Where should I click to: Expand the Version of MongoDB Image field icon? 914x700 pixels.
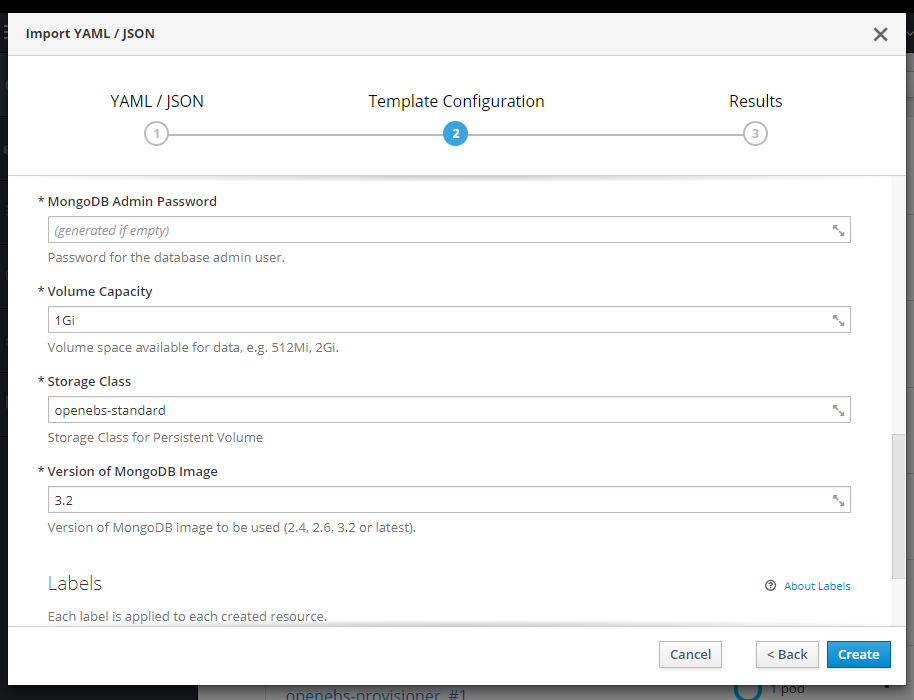(838, 501)
